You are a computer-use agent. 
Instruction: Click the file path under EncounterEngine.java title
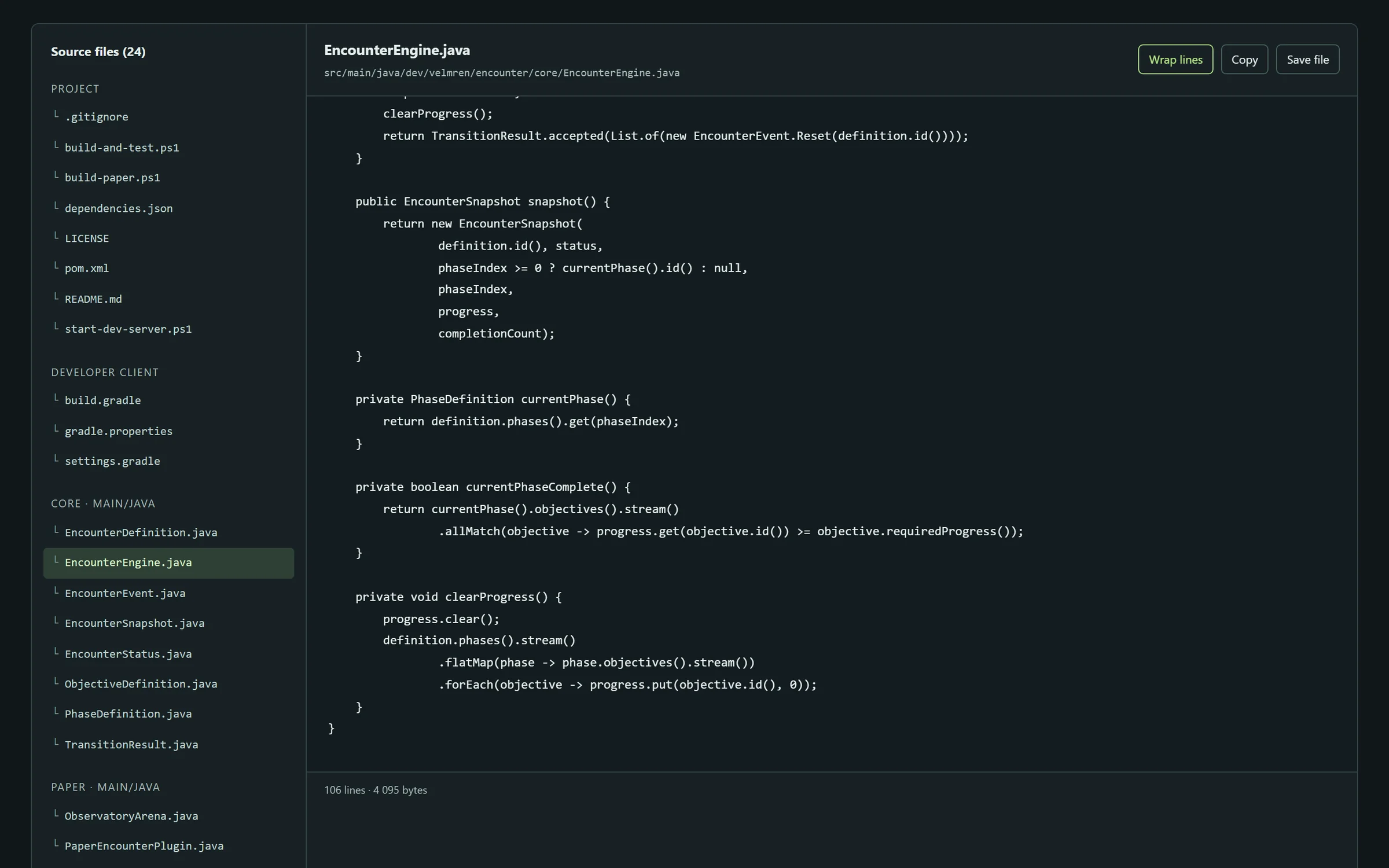tap(502, 73)
